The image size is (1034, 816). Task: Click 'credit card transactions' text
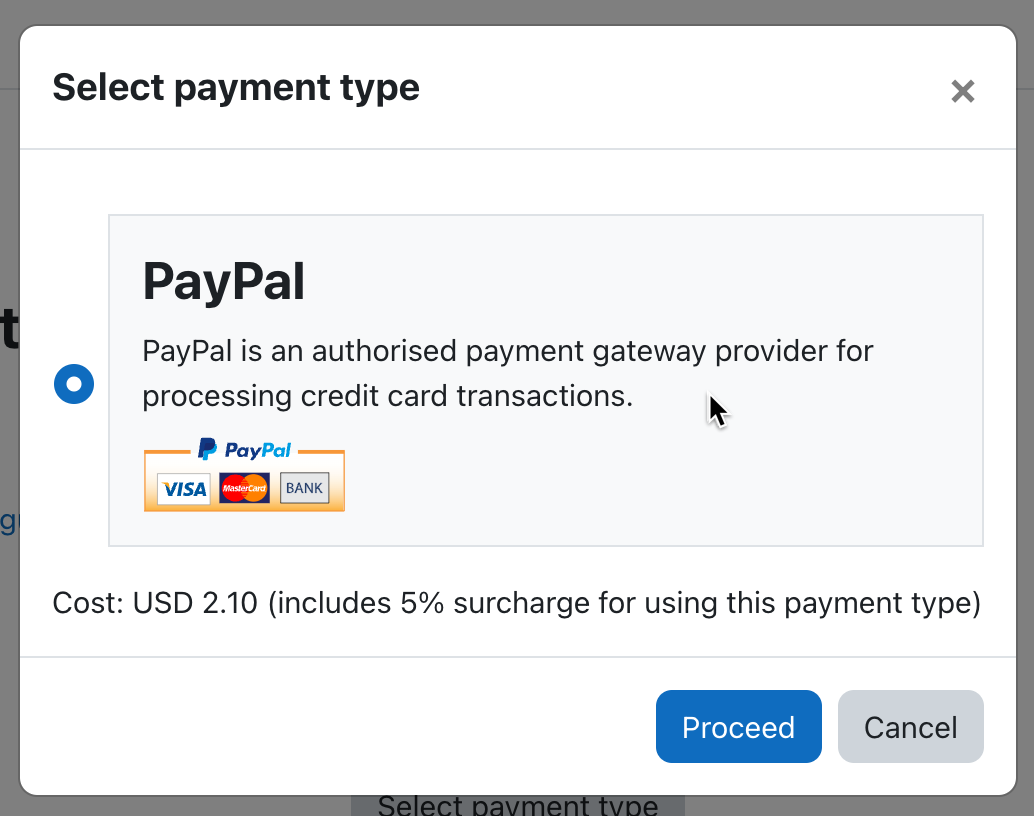click(x=466, y=396)
